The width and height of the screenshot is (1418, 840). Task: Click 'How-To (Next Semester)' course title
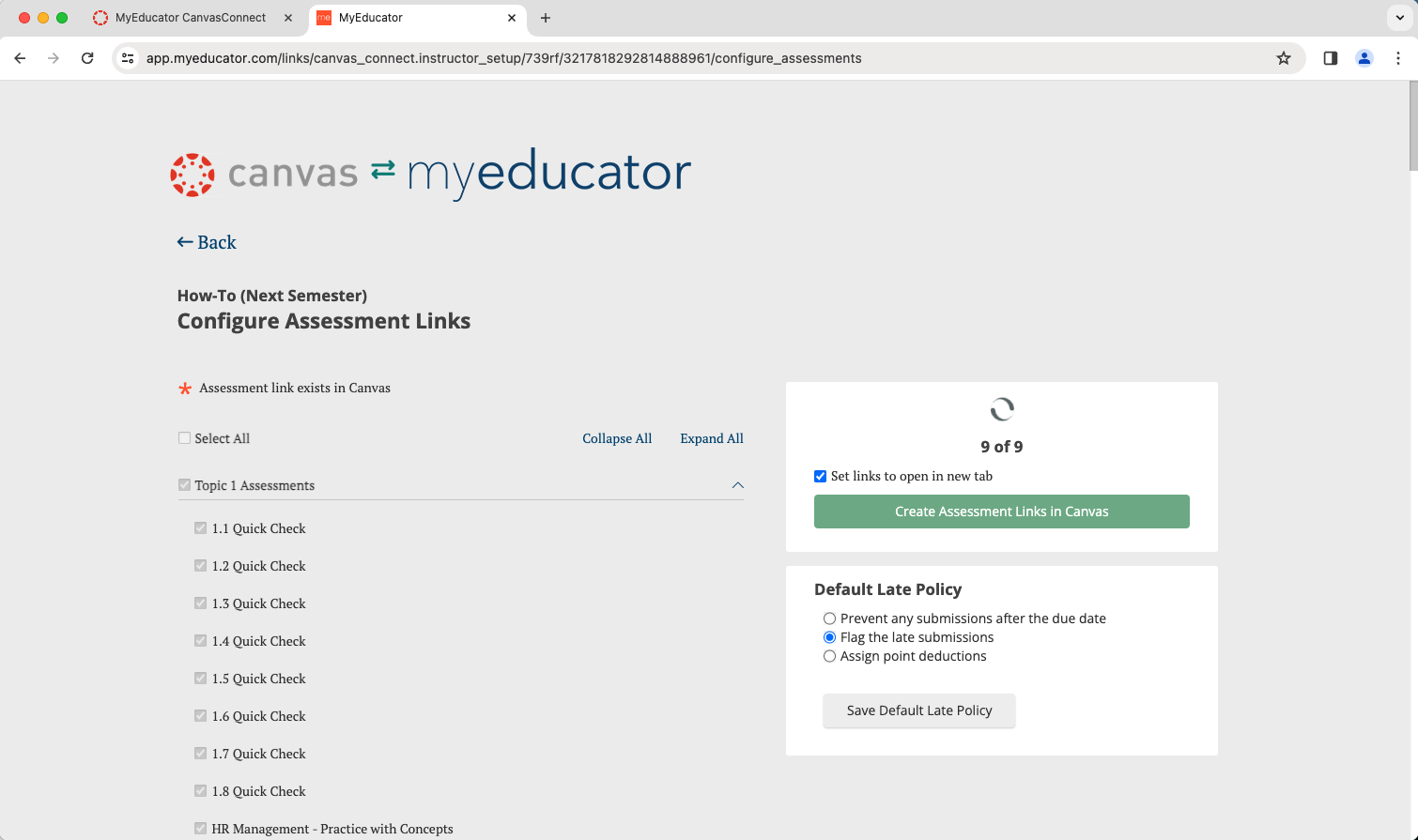click(272, 296)
